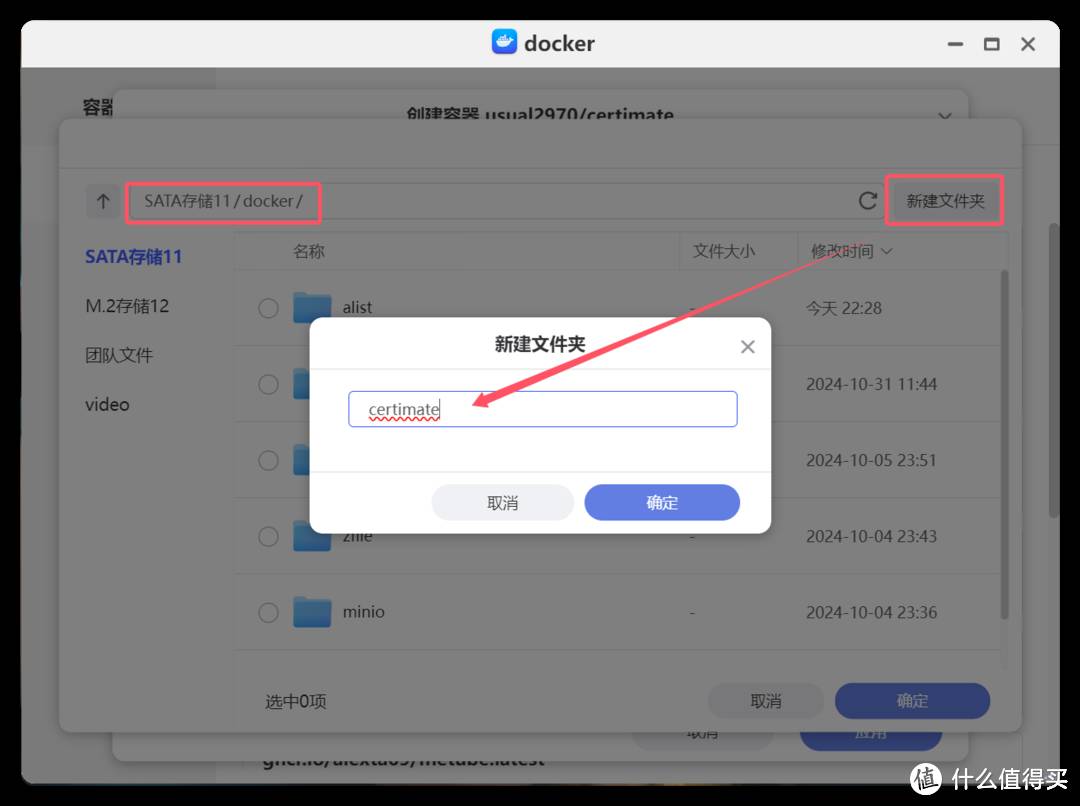
Task: Open 团队文件 in the sidebar
Action: click(119, 355)
